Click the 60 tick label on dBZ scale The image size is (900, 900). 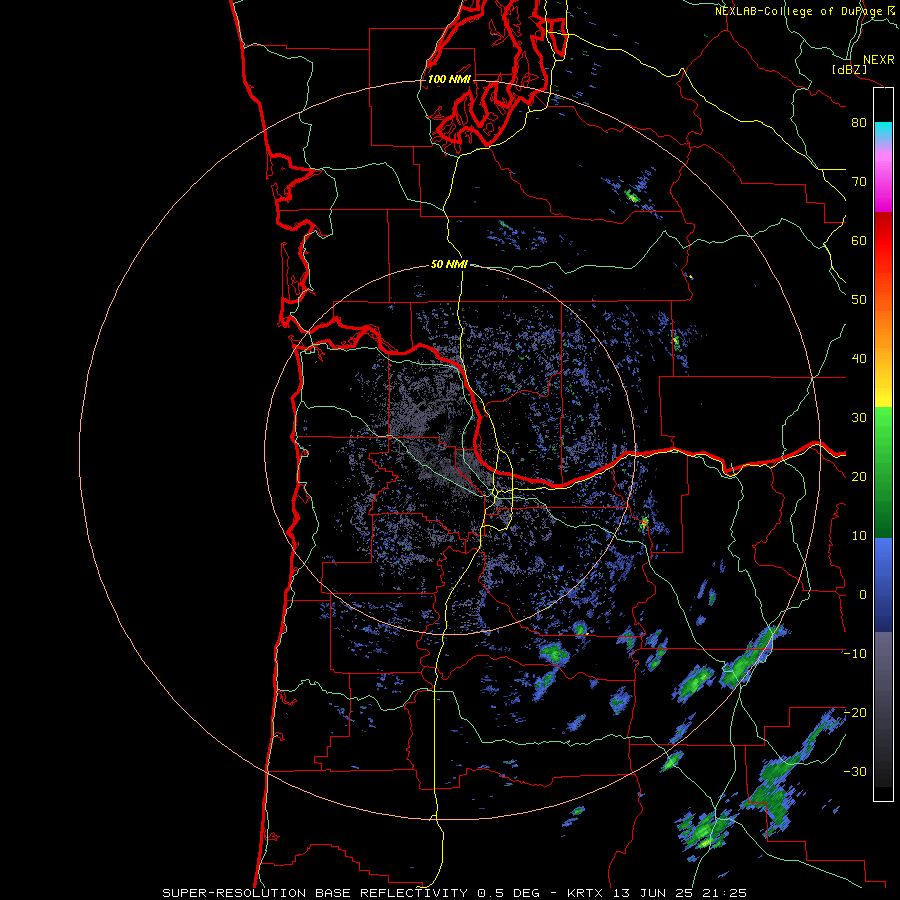tap(859, 241)
